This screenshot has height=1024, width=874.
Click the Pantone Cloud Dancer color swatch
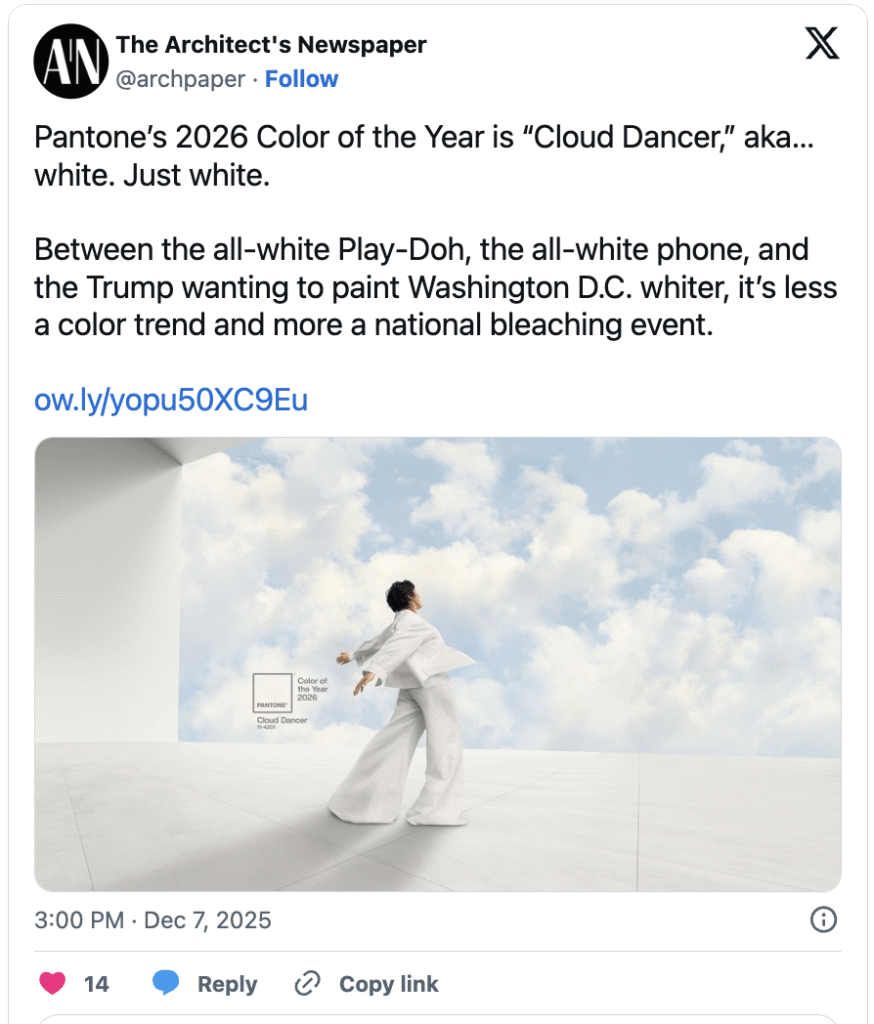coord(271,693)
